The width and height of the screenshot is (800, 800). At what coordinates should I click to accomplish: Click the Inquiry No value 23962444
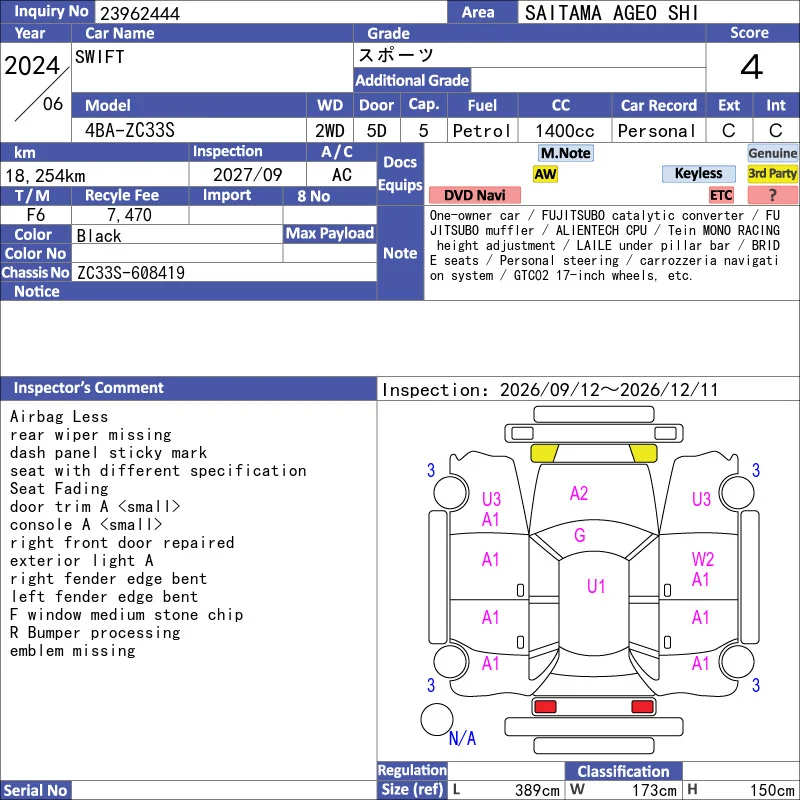[140, 13]
